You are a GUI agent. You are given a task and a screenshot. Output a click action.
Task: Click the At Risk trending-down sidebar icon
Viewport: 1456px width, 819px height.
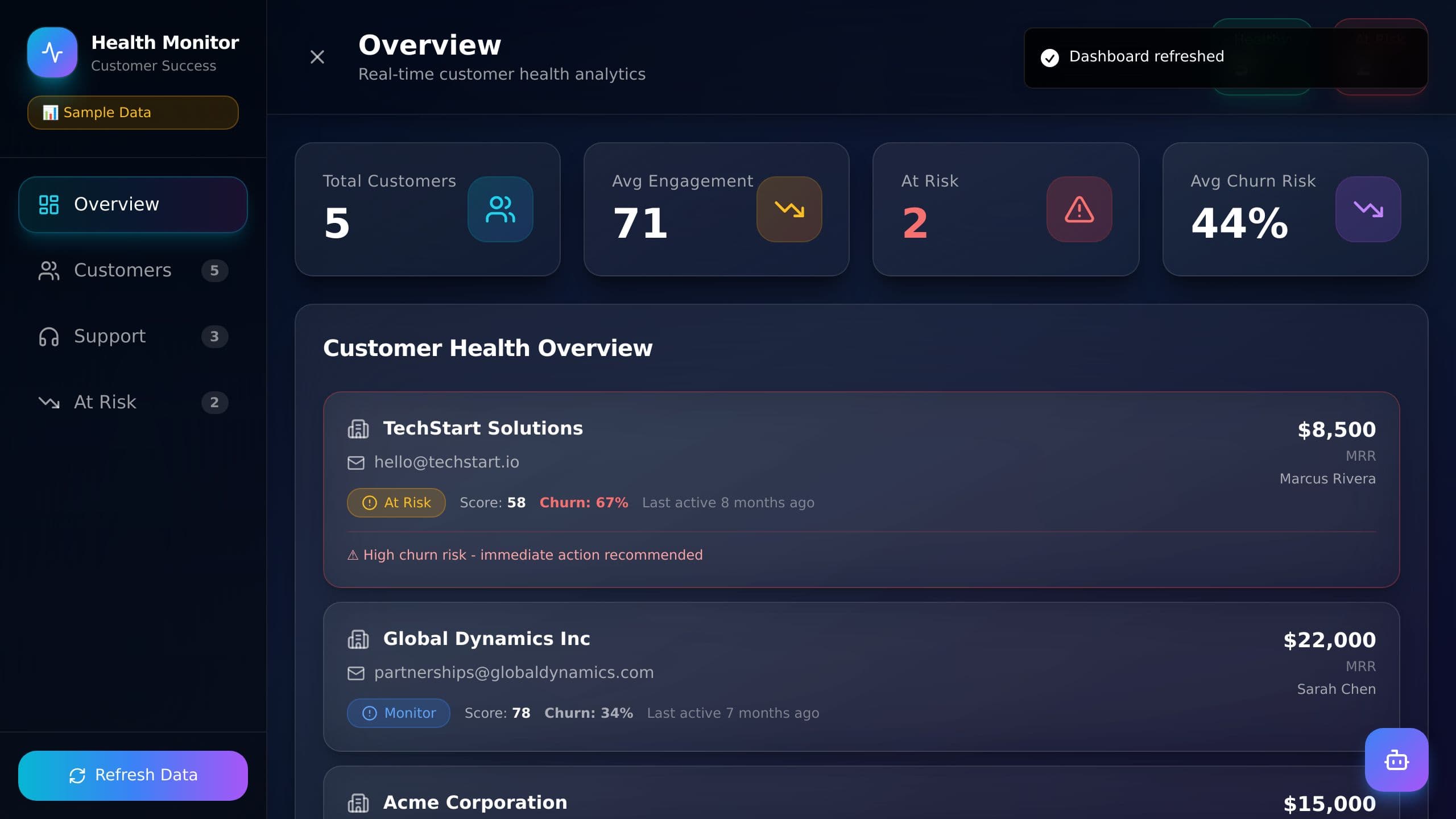(49, 403)
